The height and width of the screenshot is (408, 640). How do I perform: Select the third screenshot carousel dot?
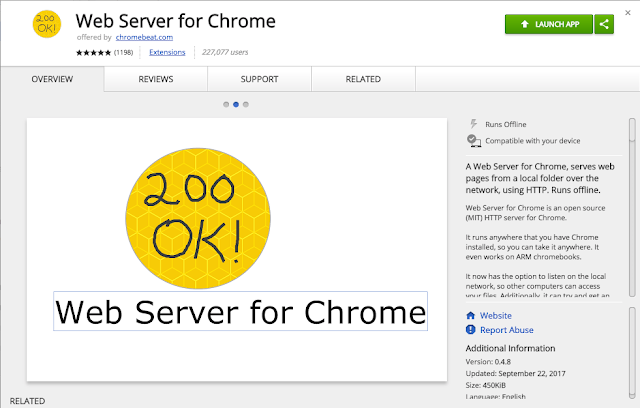246,104
